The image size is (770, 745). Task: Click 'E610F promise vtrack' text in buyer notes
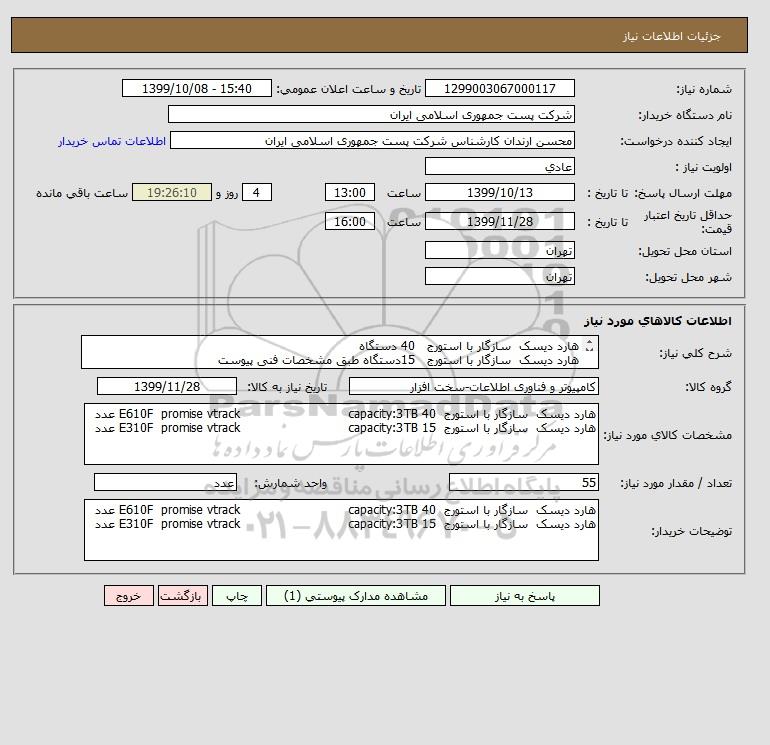[x=180, y=509]
